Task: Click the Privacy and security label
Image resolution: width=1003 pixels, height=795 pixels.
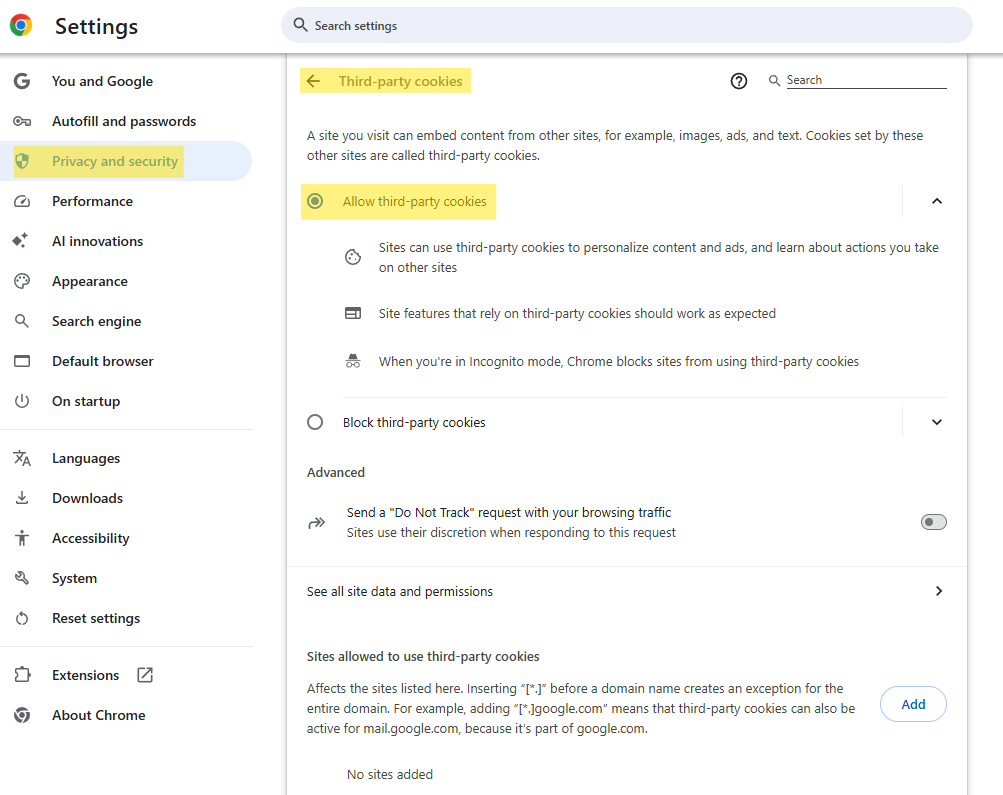Action: coord(115,161)
